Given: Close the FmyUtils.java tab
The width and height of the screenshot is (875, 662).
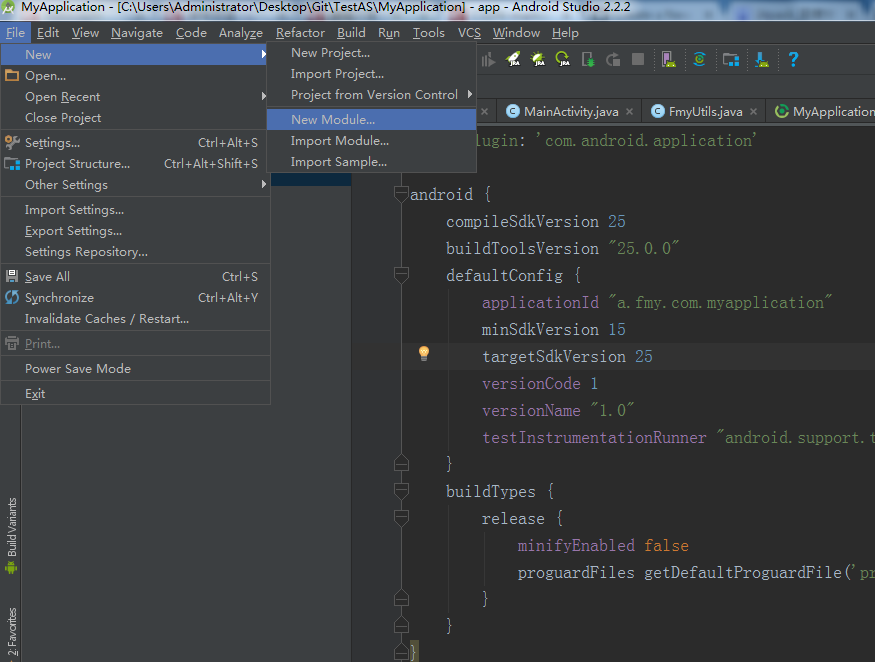Looking at the screenshot, I should pyautogui.click(x=753, y=112).
